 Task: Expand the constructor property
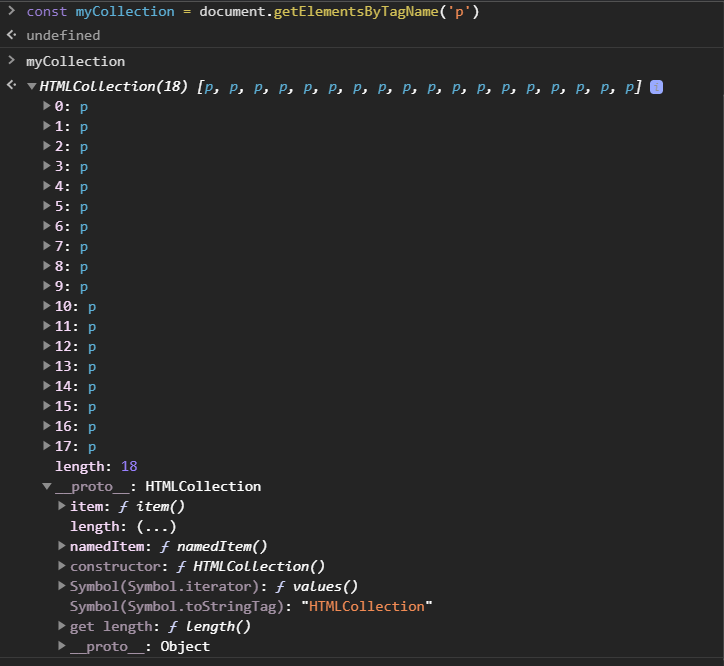(x=62, y=566)
